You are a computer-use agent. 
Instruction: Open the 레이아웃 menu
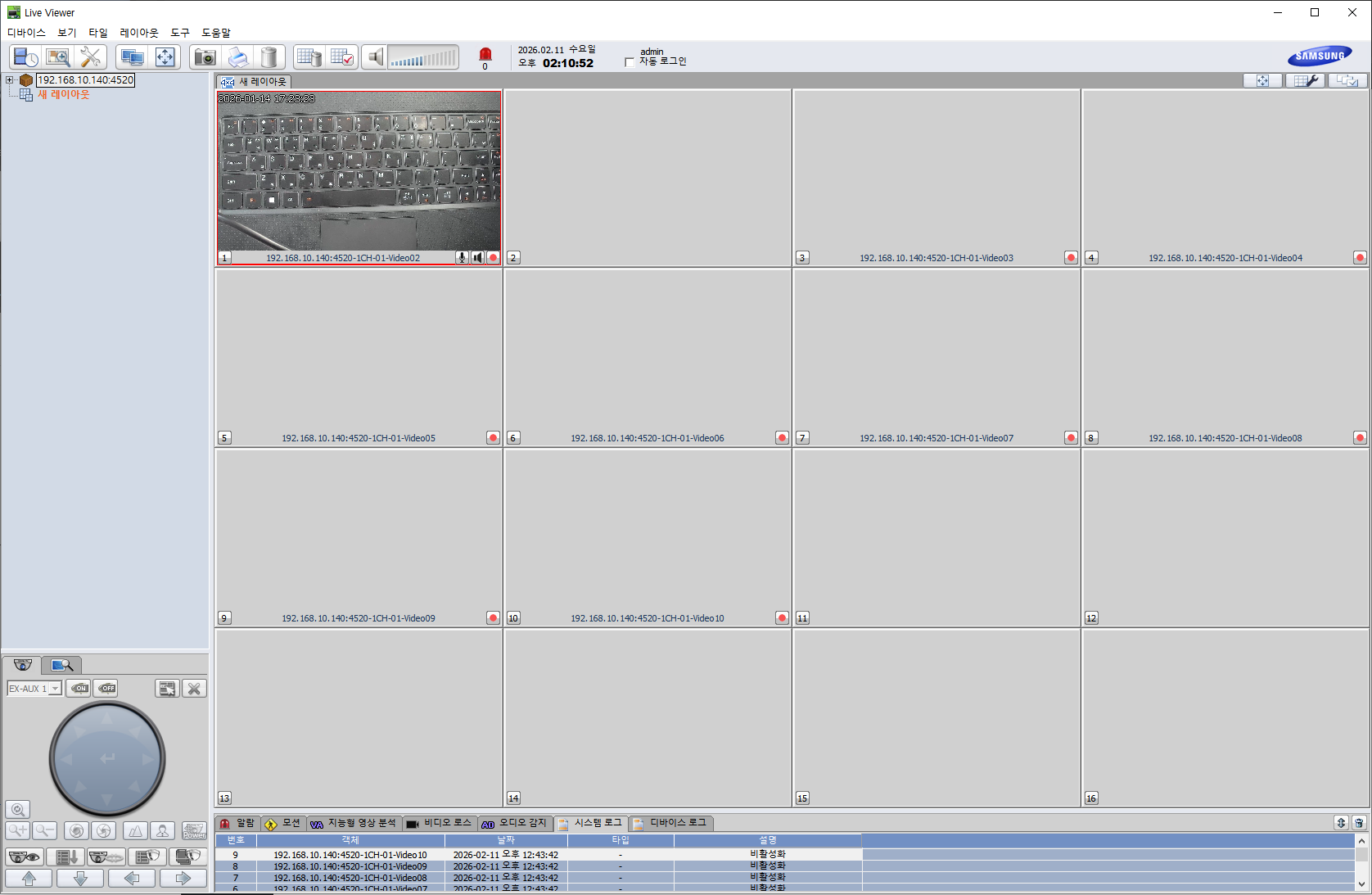139,33
